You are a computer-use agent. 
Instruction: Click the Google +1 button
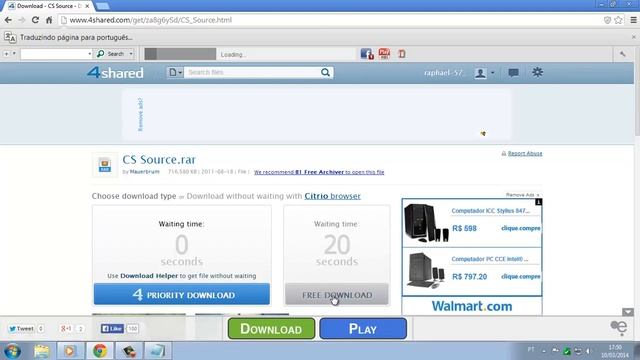pos(66,329)
